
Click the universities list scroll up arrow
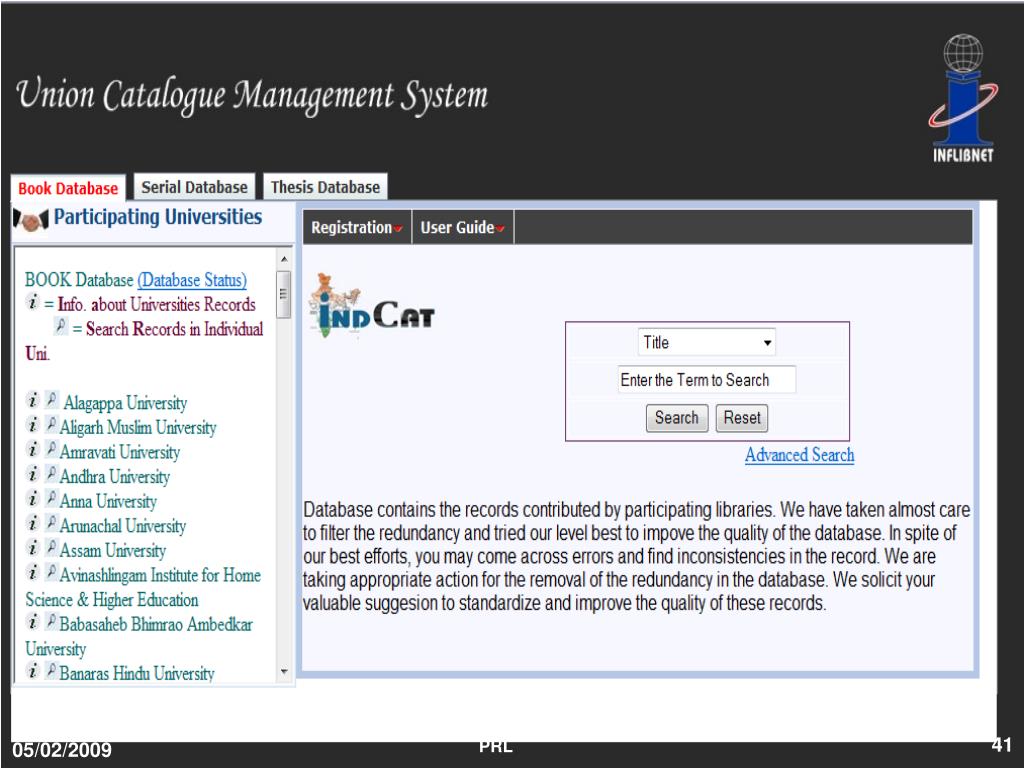[283, 259]
